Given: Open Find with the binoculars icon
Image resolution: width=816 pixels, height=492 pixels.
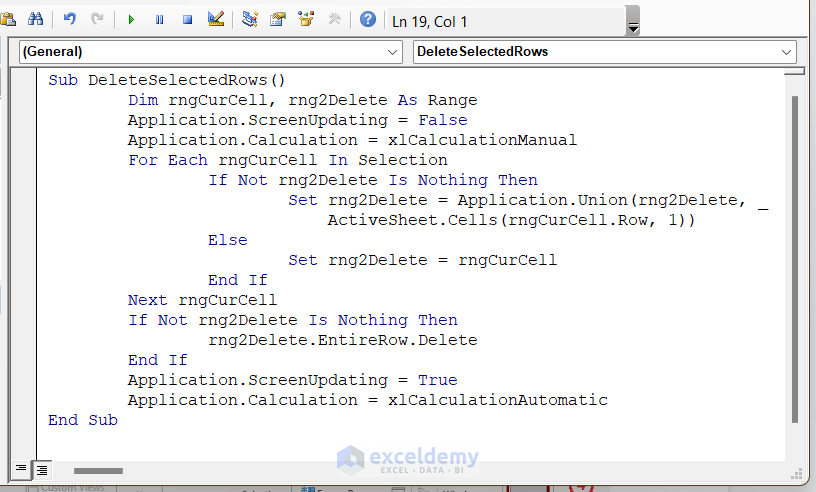Looking at the screenshot, I should click(x=35, y=20).
